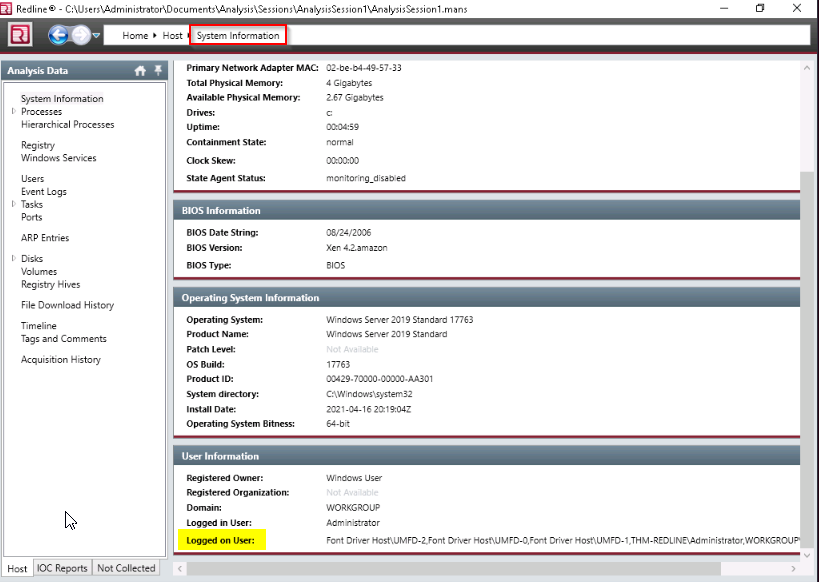Switch to the Host tab

pyautogui.click(x=17, y=568)
